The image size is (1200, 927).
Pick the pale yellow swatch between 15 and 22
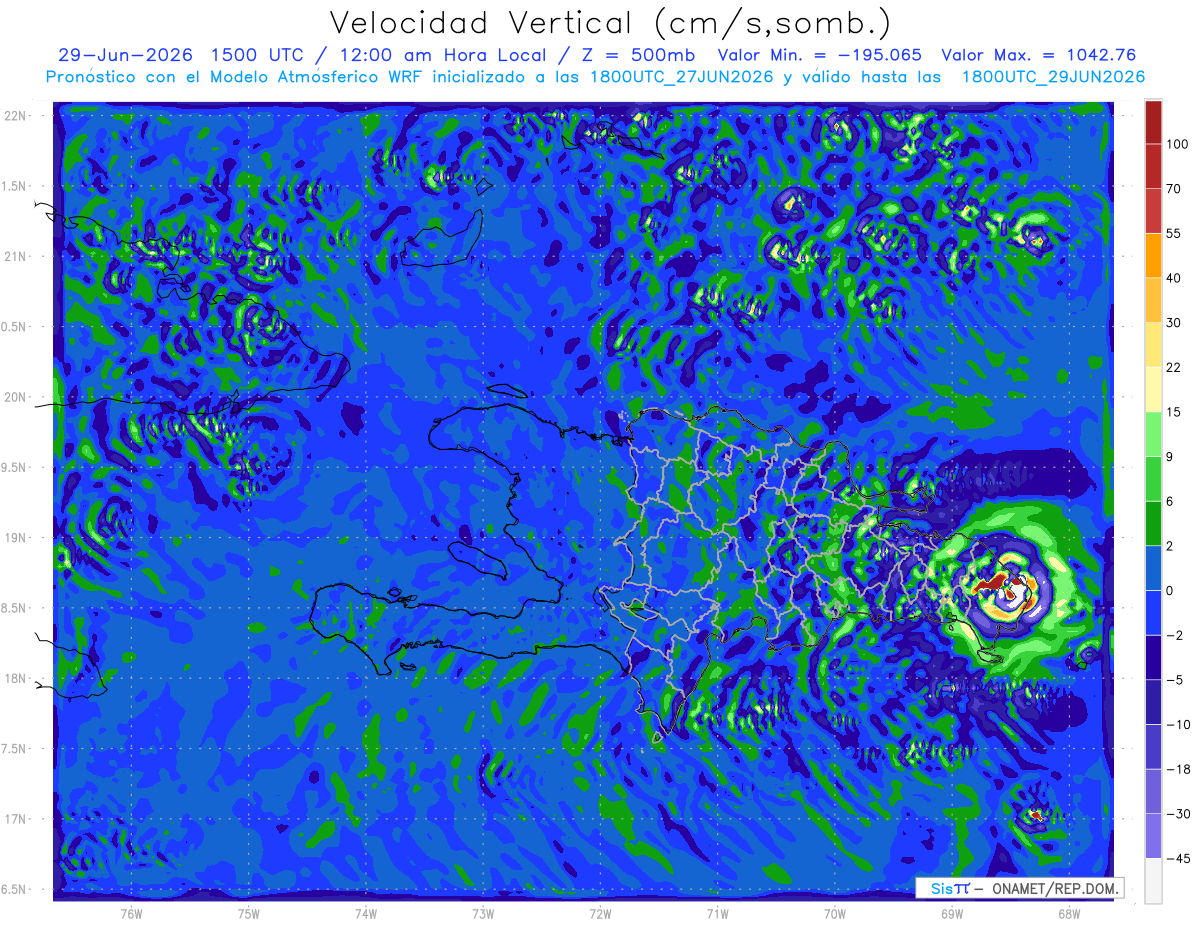click(x=1153, y=389)
